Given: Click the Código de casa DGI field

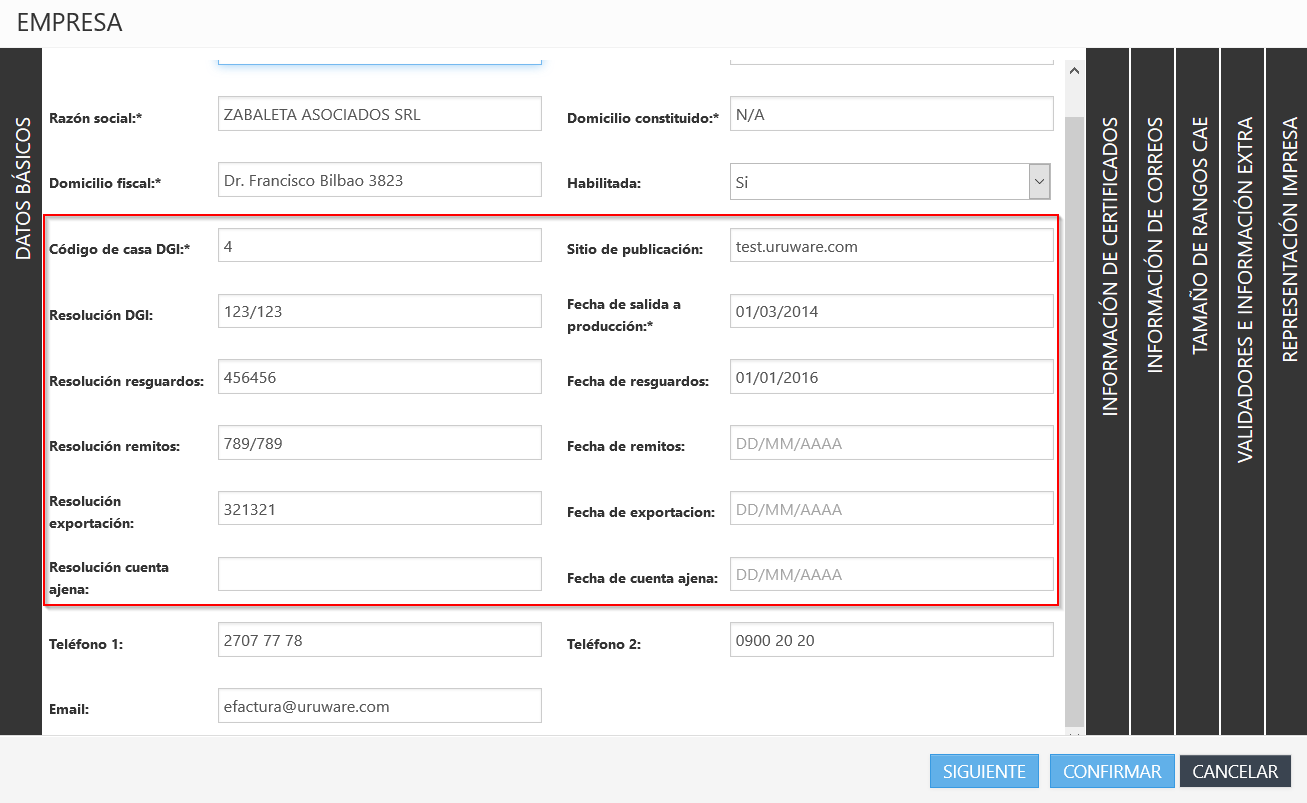Looking at the screenshot, I should point(379,246).
